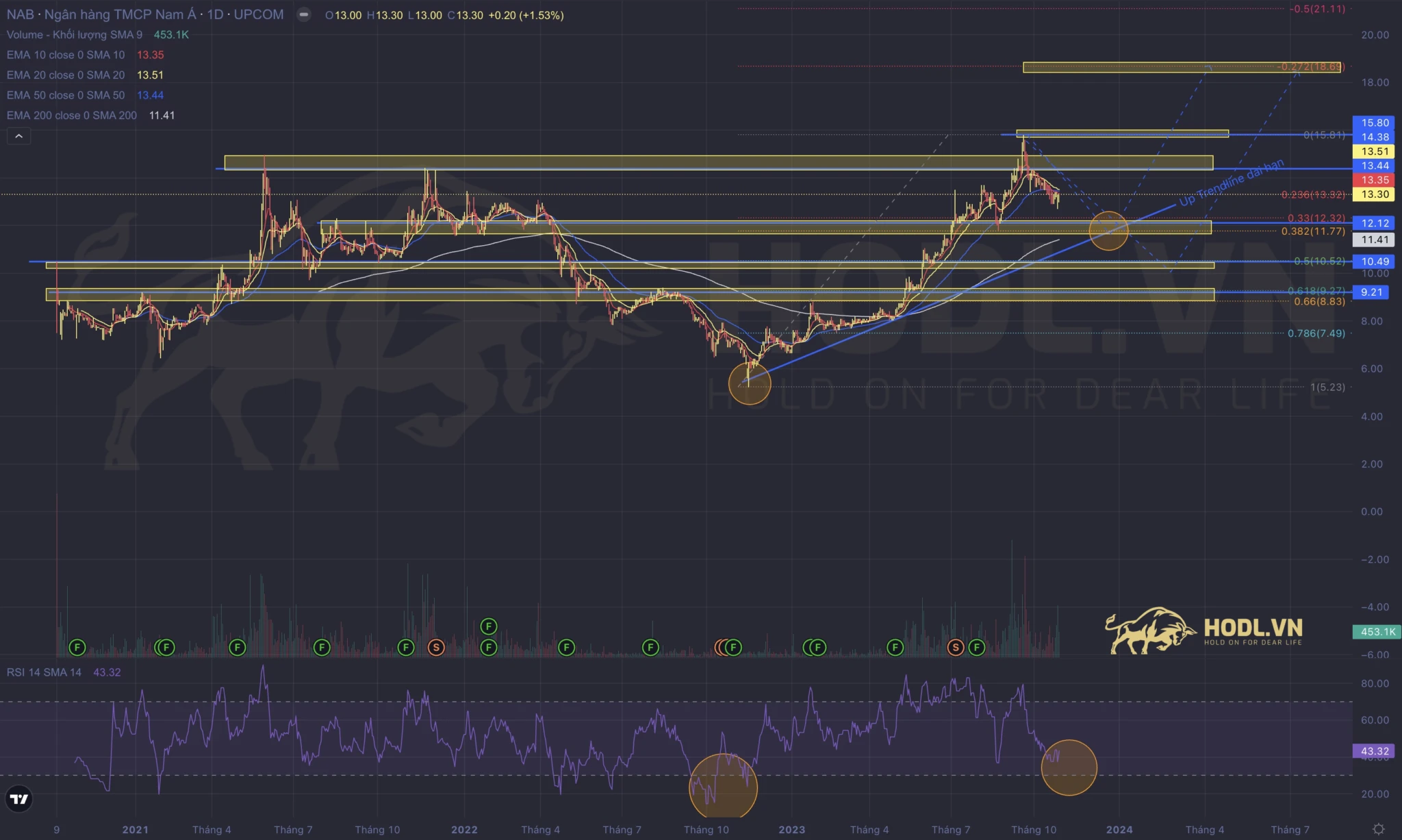1402x840 pixels.
Task: Click the red 13.35 EMA price tag
Action: click(x=1375, y=180)
